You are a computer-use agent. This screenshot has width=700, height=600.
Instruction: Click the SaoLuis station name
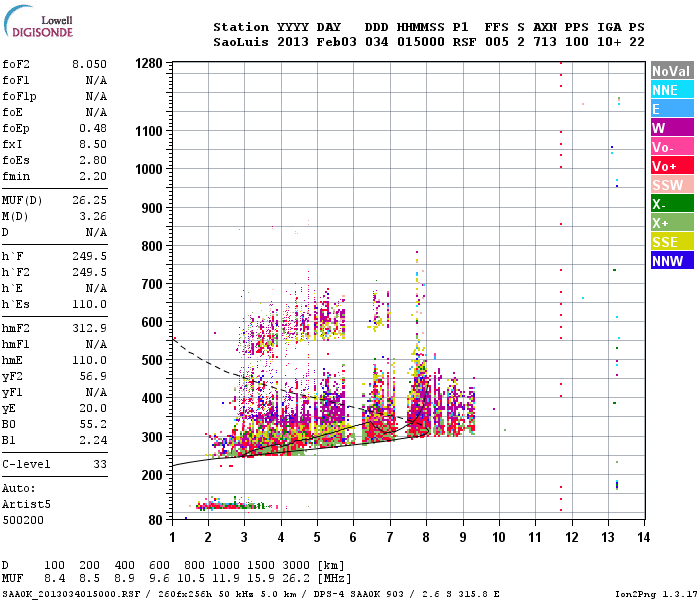(x=241, y=42)
